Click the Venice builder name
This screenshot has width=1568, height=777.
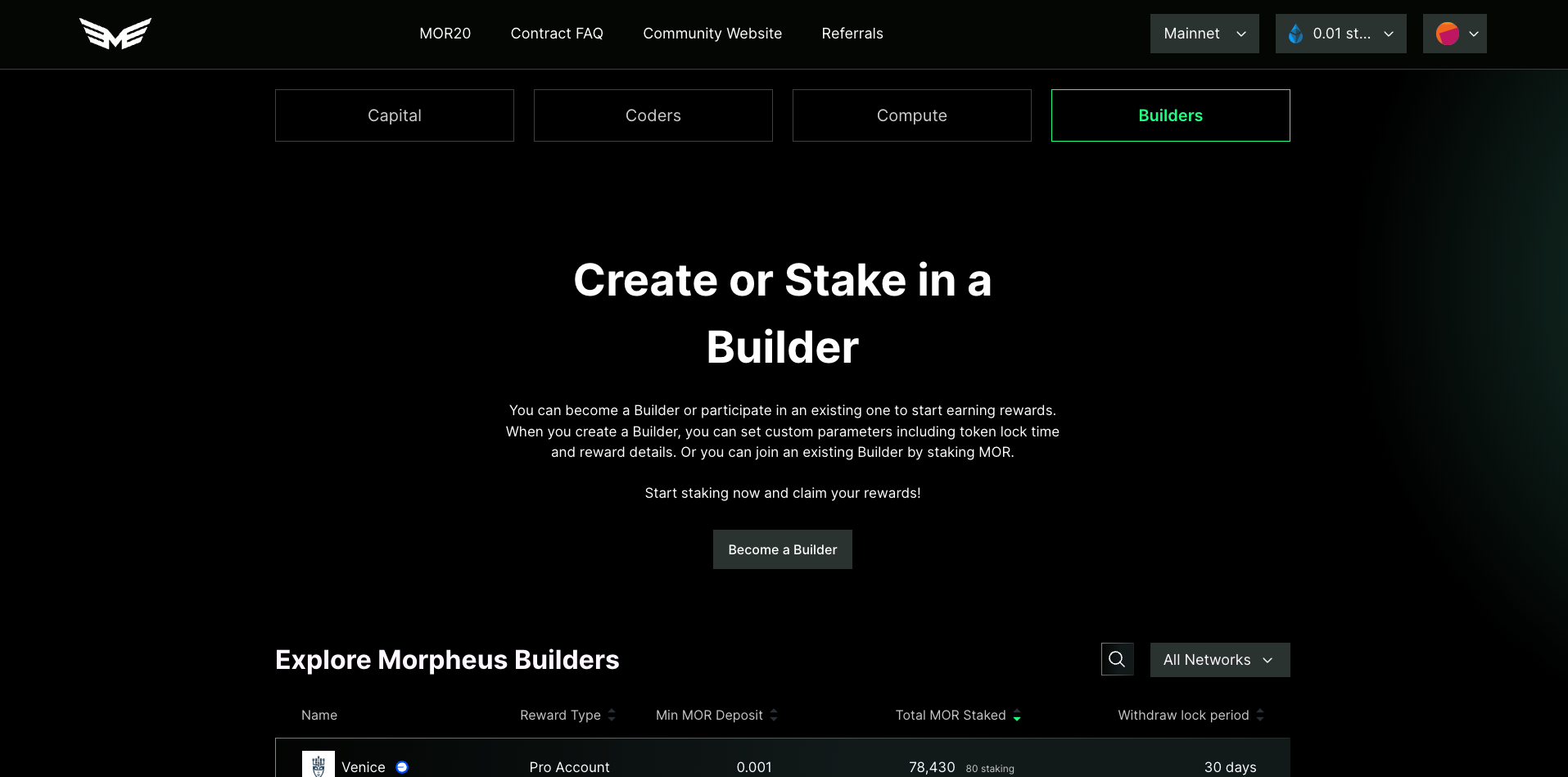tap(364, 767)
